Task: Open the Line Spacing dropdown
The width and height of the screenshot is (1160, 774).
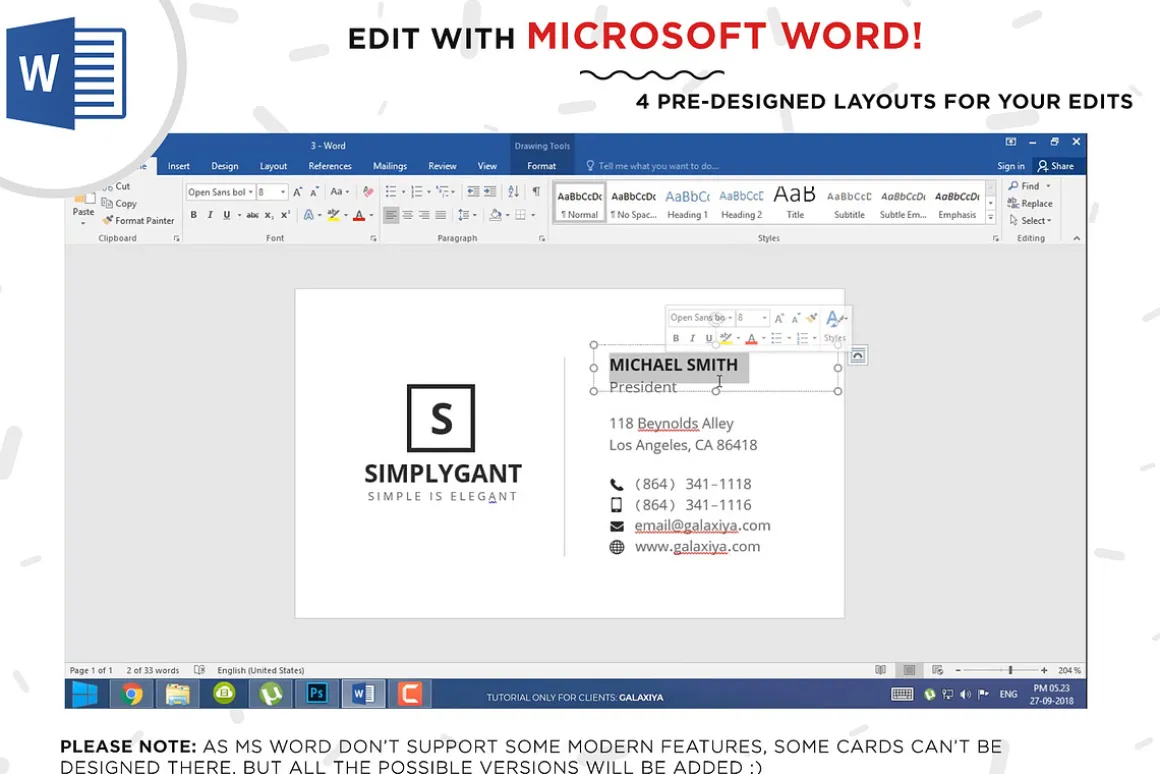Action: pos(467,215)
